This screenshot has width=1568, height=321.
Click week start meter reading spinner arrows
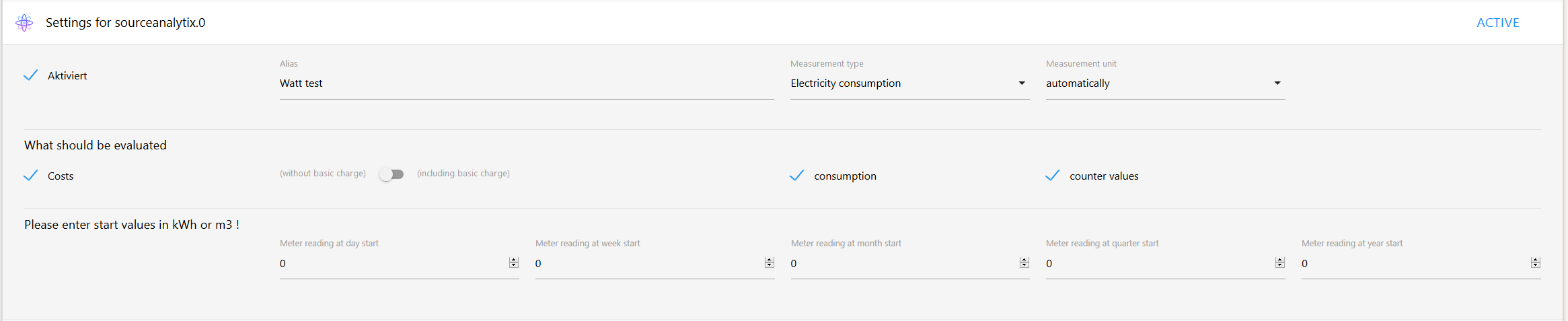pos(770,262)
